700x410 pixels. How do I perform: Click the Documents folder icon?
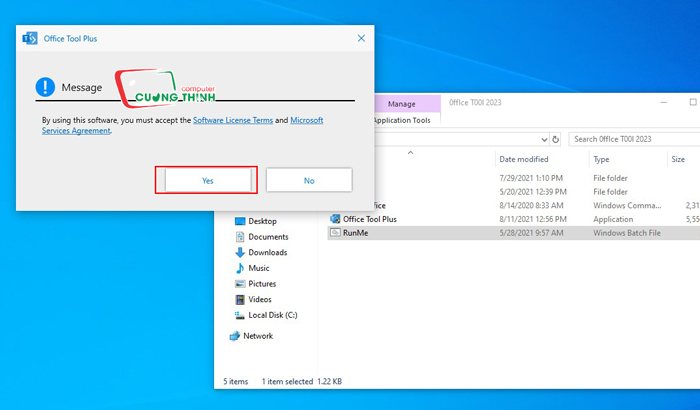point(240,237)
